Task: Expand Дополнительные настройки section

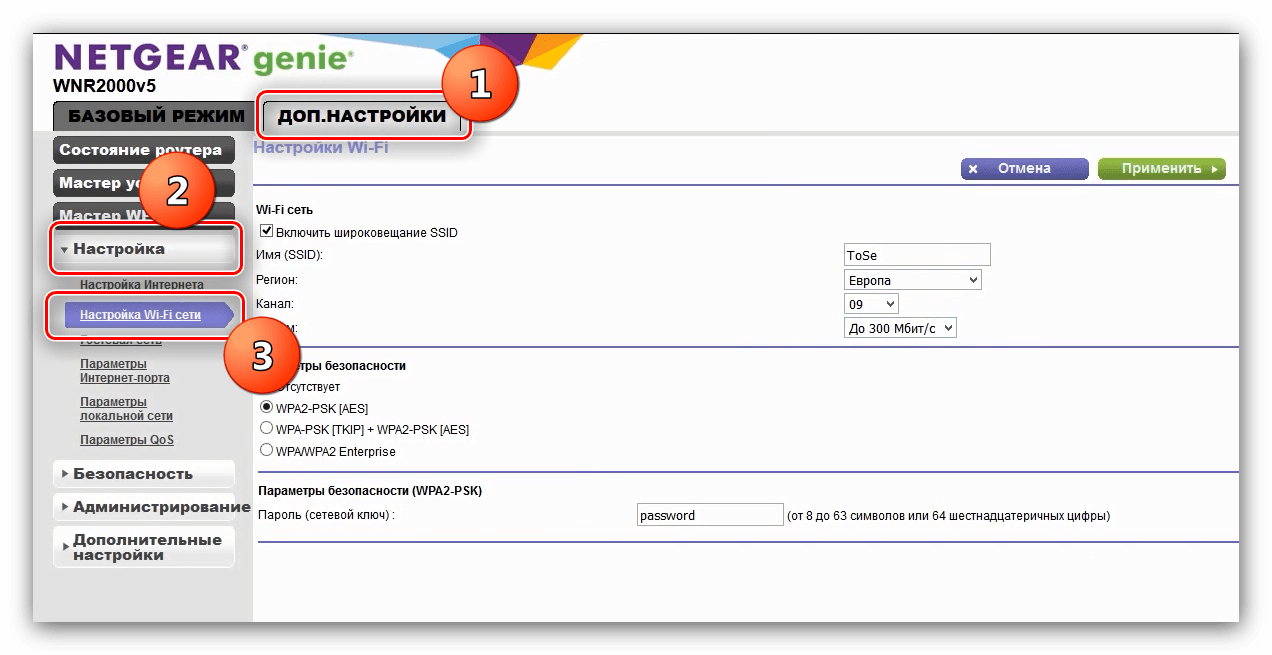Action: click(146, 547)
